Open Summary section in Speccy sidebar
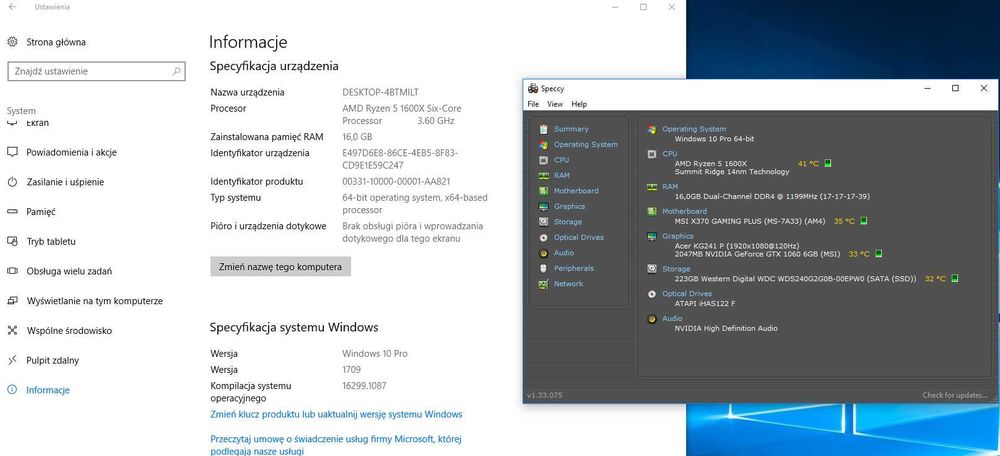 tap(571, 129)
